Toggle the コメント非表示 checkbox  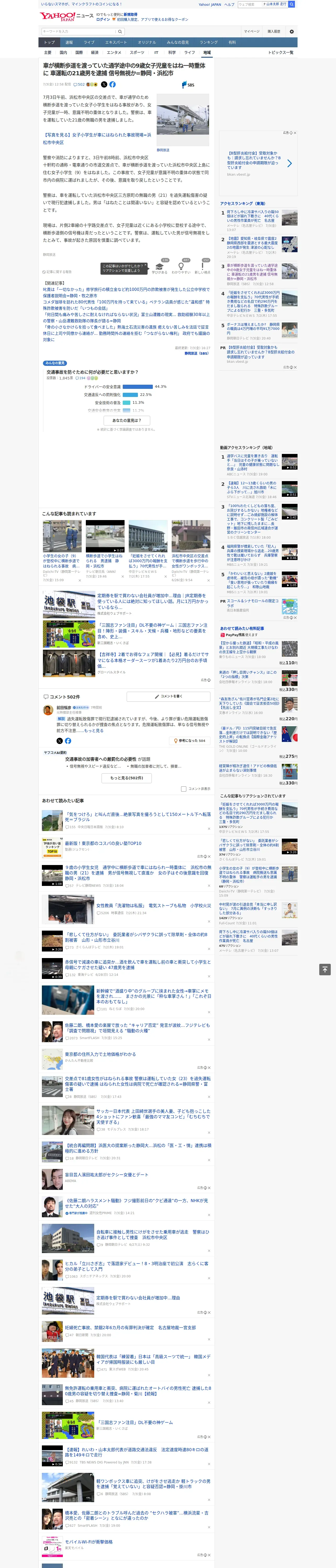[x=183, y=789]
